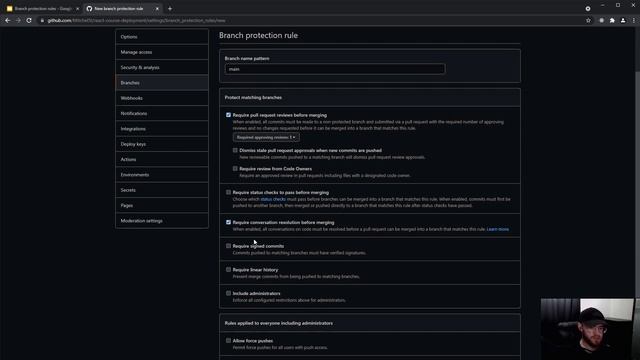640x360 pixels.
Task: Open the extensions puzzle-piece icon
Action: pos(612,20)
